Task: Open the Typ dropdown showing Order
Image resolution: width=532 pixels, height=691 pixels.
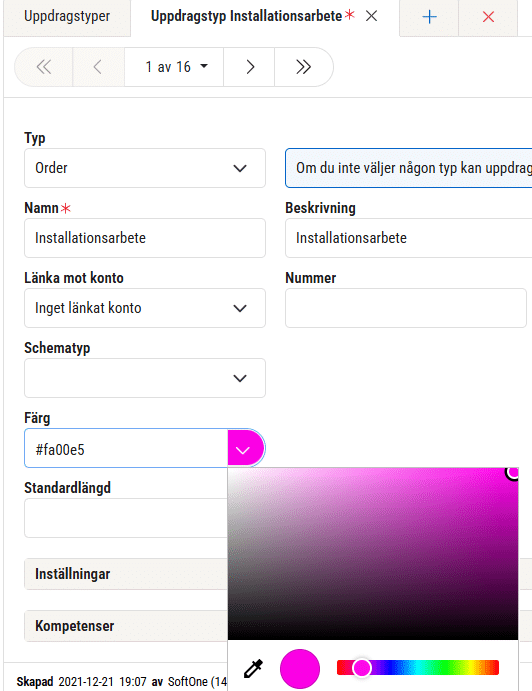Action: [145, 168]
